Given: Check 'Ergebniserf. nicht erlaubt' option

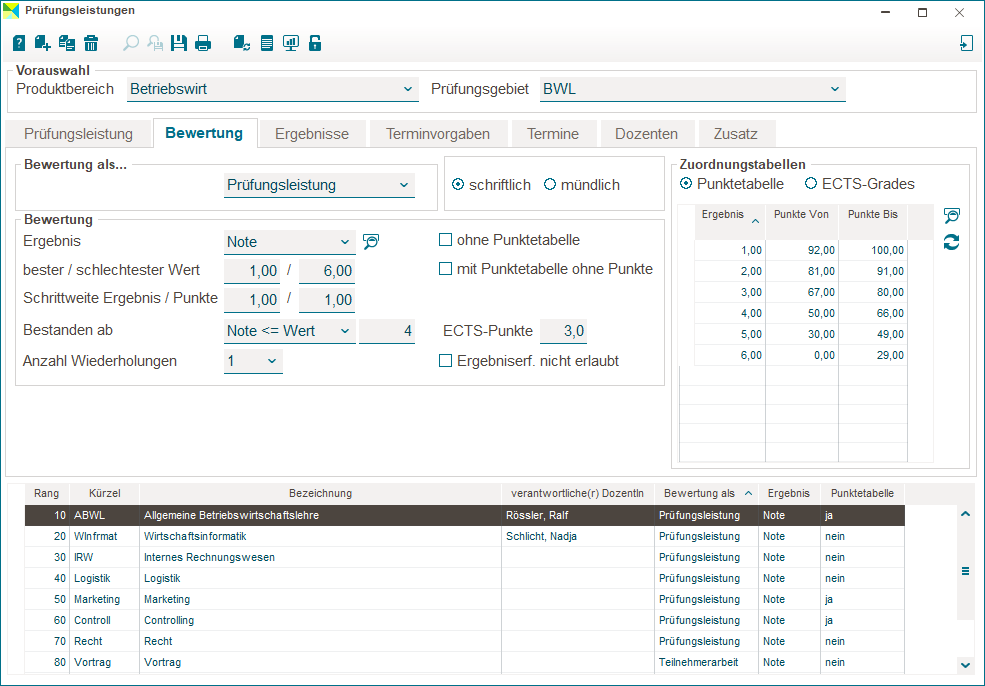Looking at the screenshot, I should pyautogui.click(x=446, y=361).
